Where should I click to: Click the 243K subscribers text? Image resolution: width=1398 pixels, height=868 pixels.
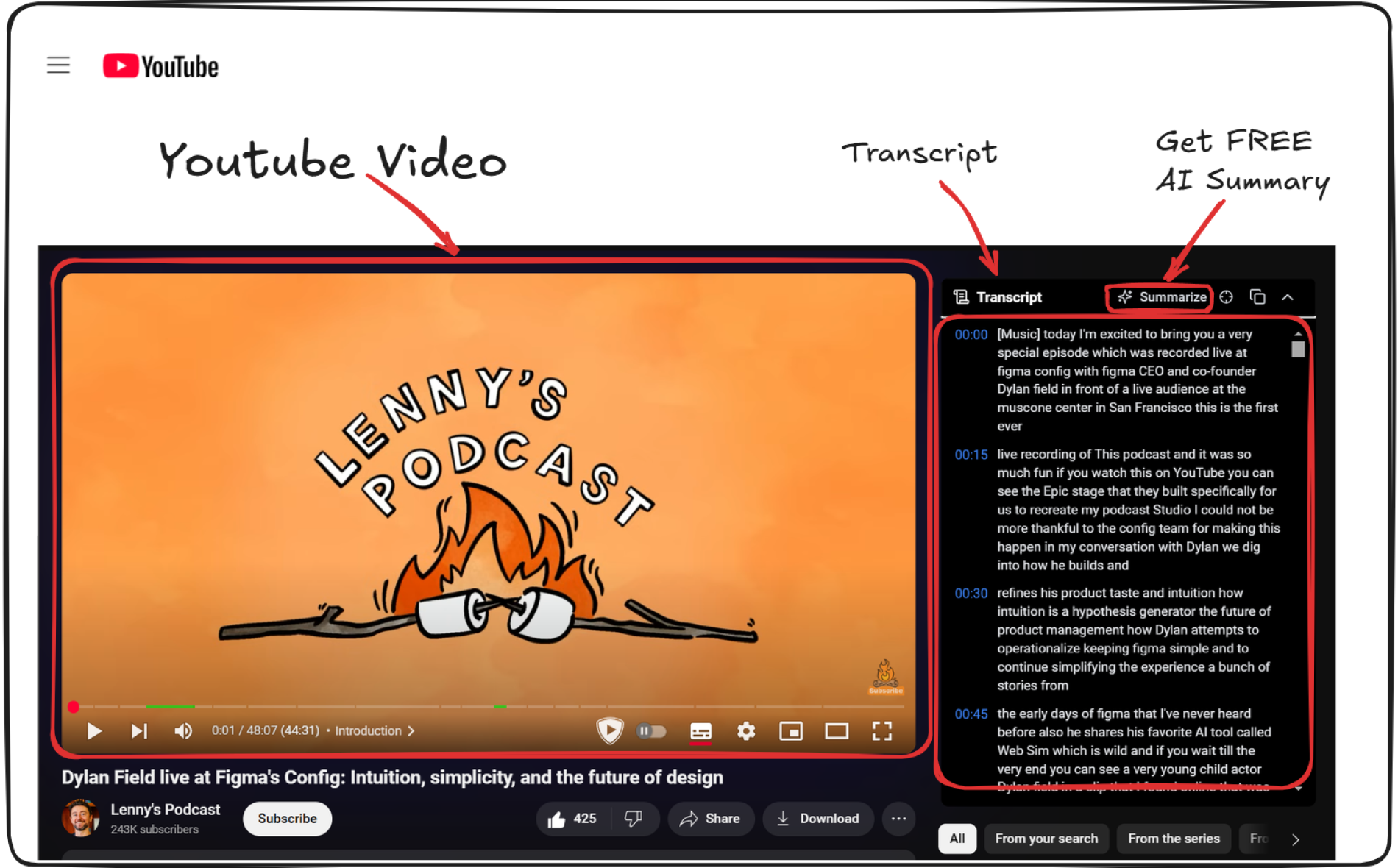click(x=155, y=829)
